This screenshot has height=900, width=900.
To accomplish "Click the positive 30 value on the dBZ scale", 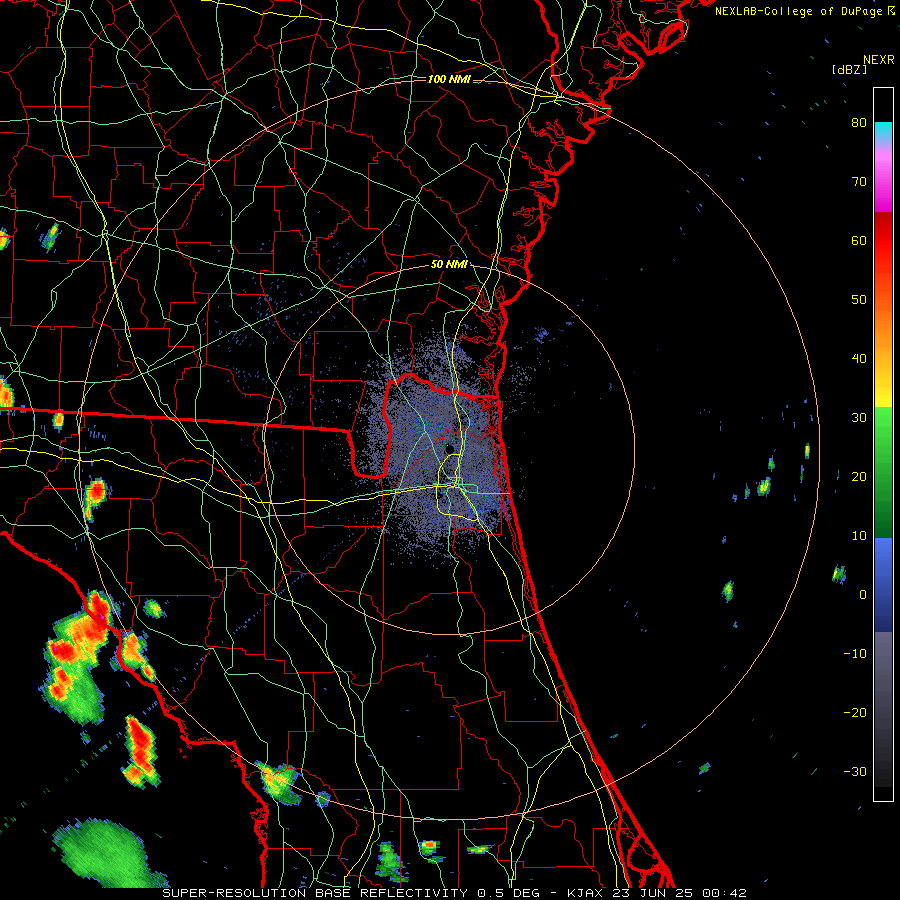I will 859,417.
